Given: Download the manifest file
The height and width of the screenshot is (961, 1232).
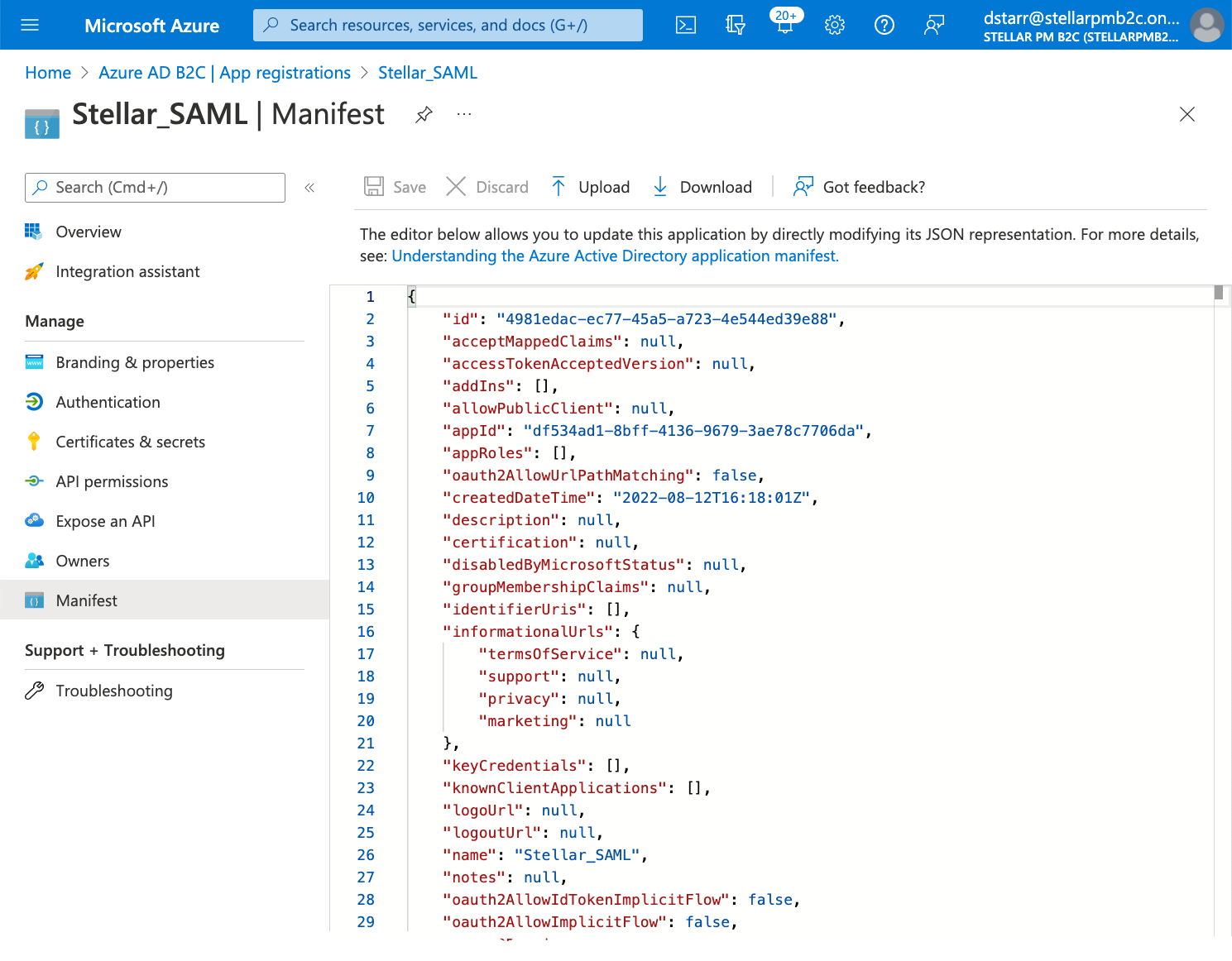Looking at the screenshot, I should (x=702, y=187).
